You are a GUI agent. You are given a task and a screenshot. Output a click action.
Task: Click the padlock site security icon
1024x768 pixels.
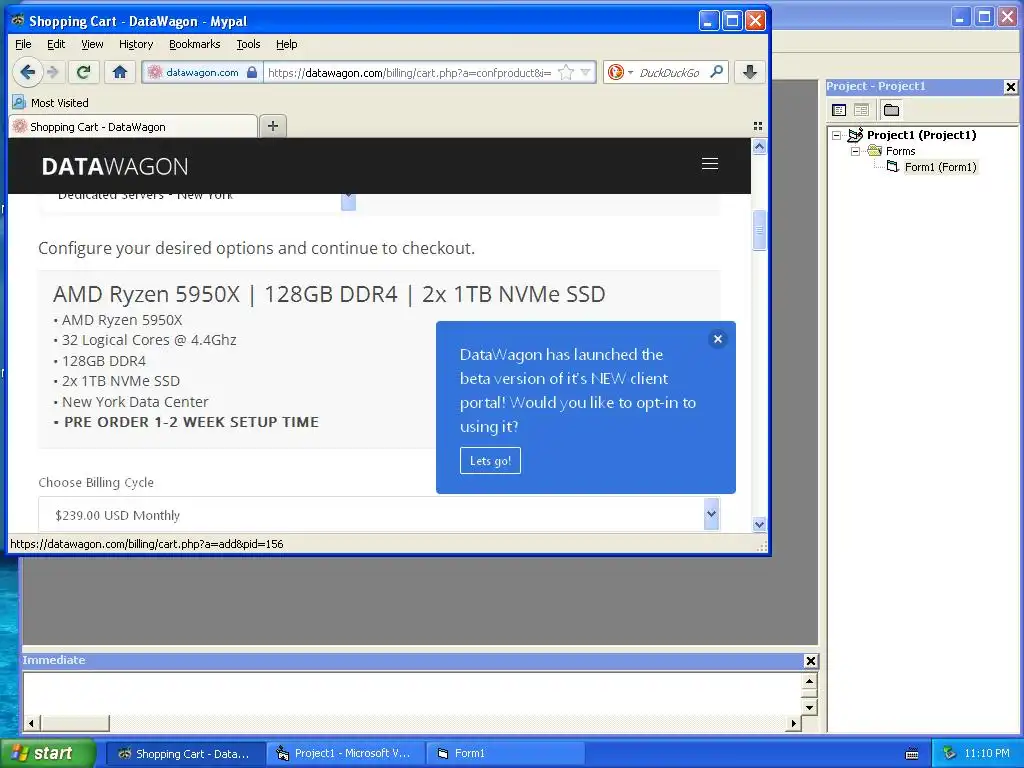[x=252, y=72]
